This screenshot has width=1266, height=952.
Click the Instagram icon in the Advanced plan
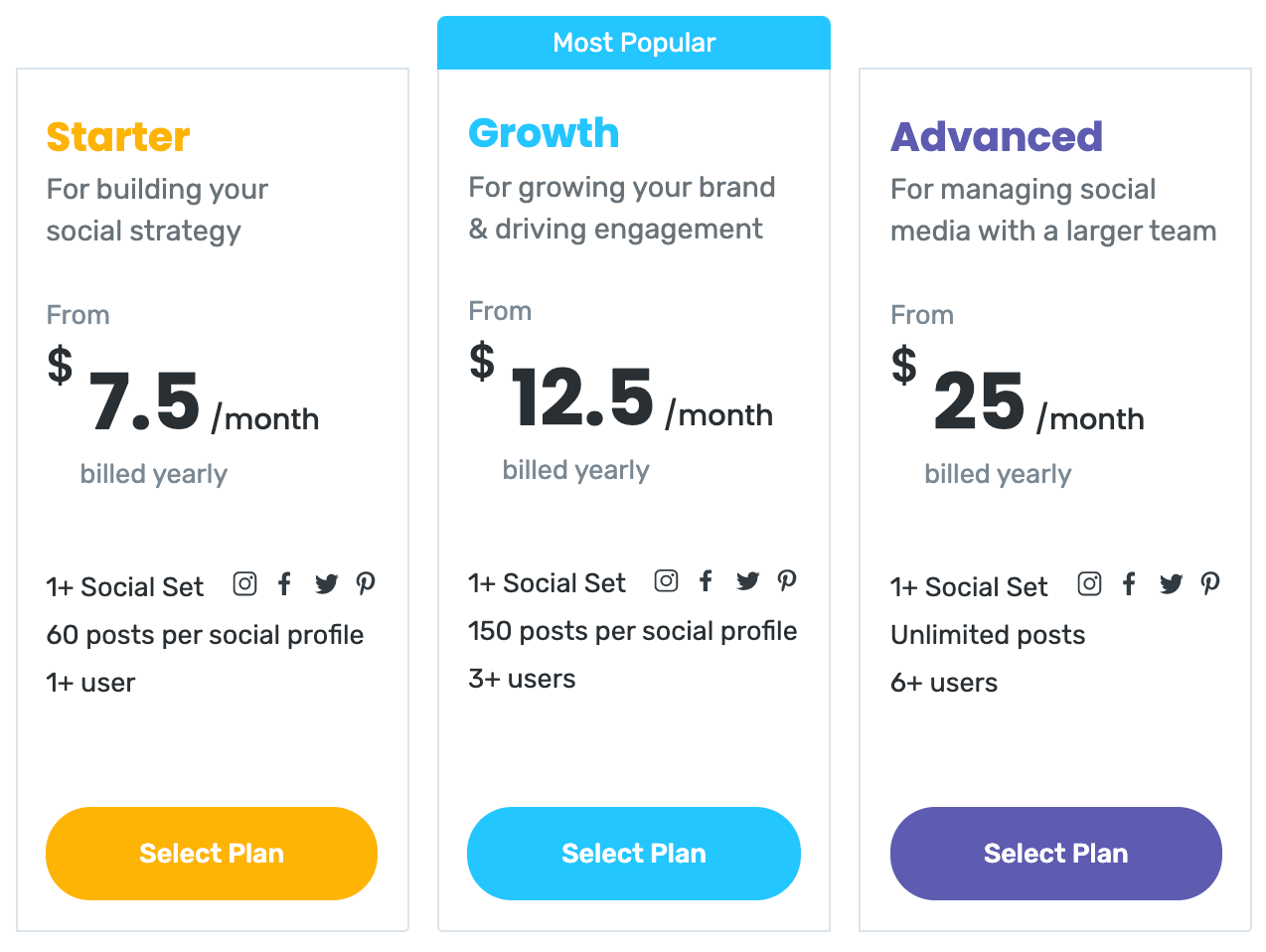point(1089,584)
